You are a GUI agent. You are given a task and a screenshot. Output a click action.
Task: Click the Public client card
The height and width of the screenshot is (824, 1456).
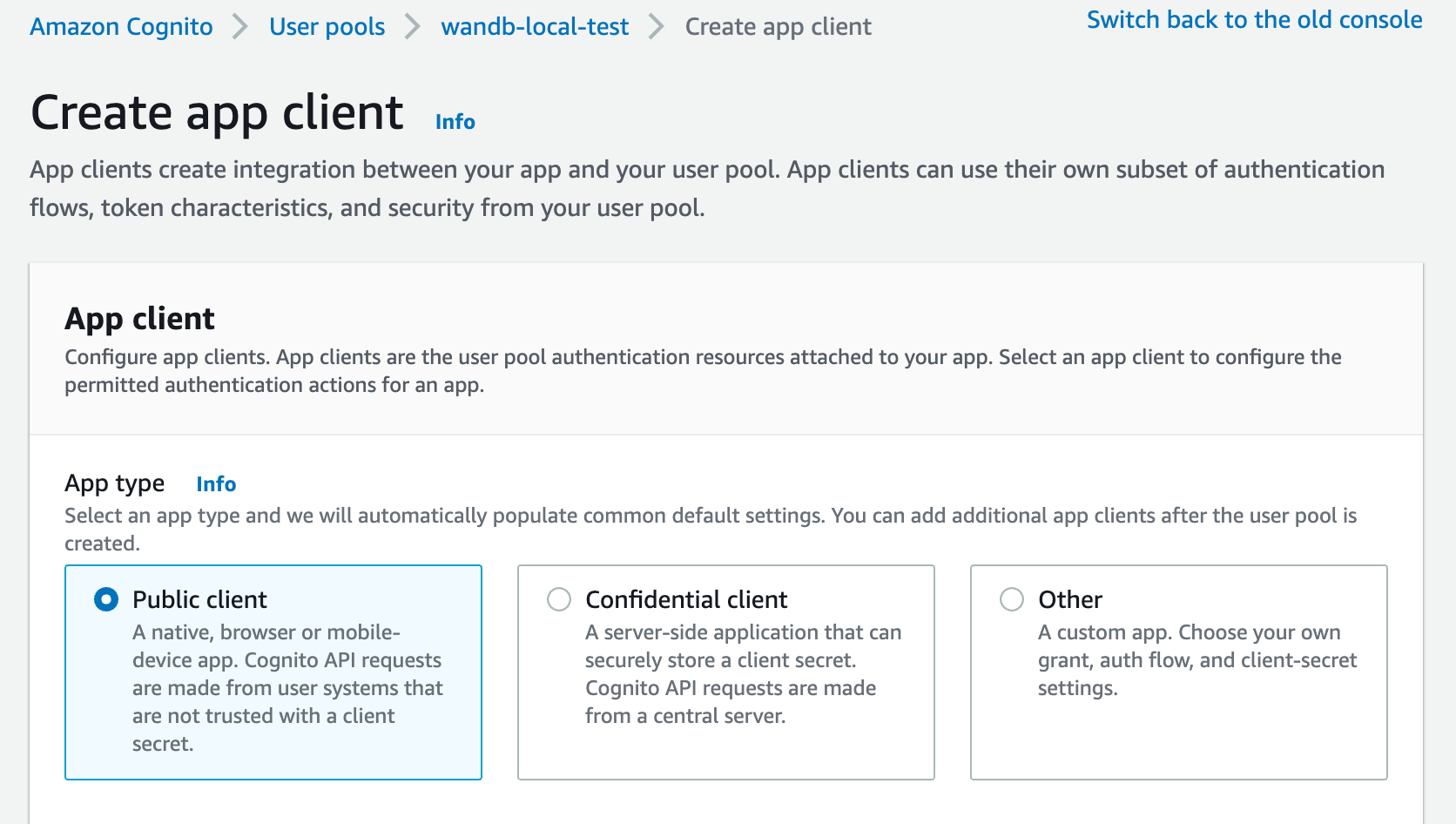(273, 672)
